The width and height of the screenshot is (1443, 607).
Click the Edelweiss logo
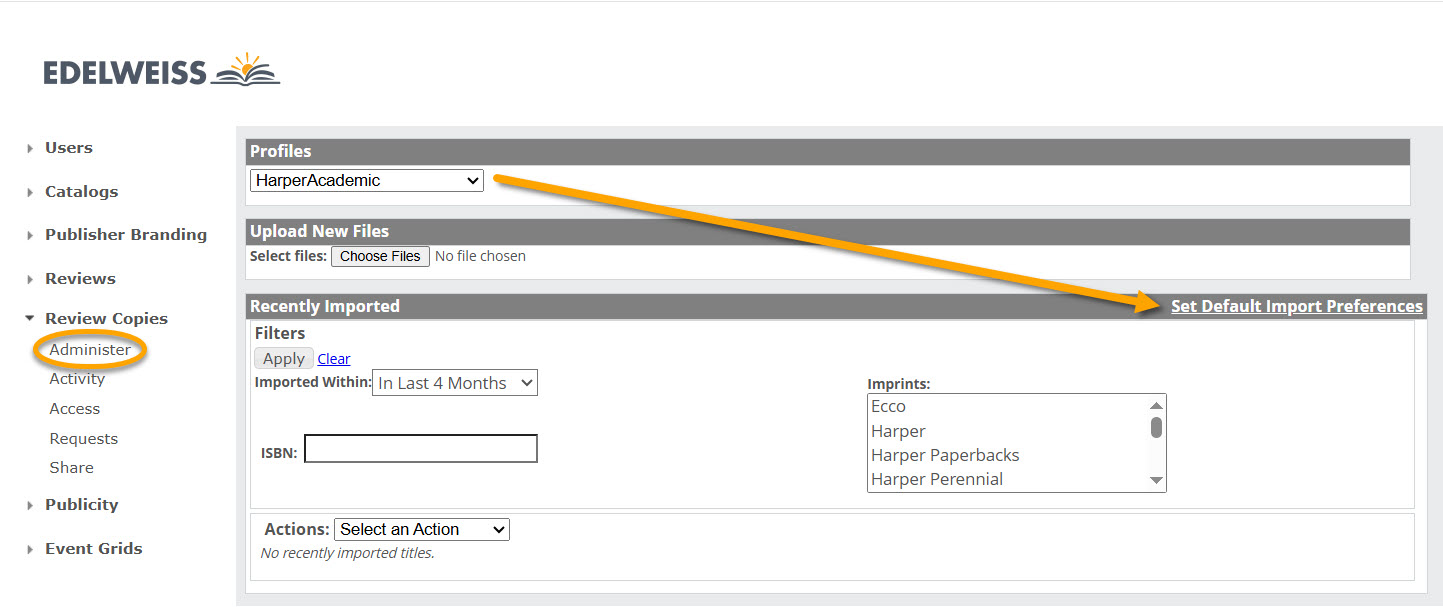pyautogui.click(x=161, y=71)
